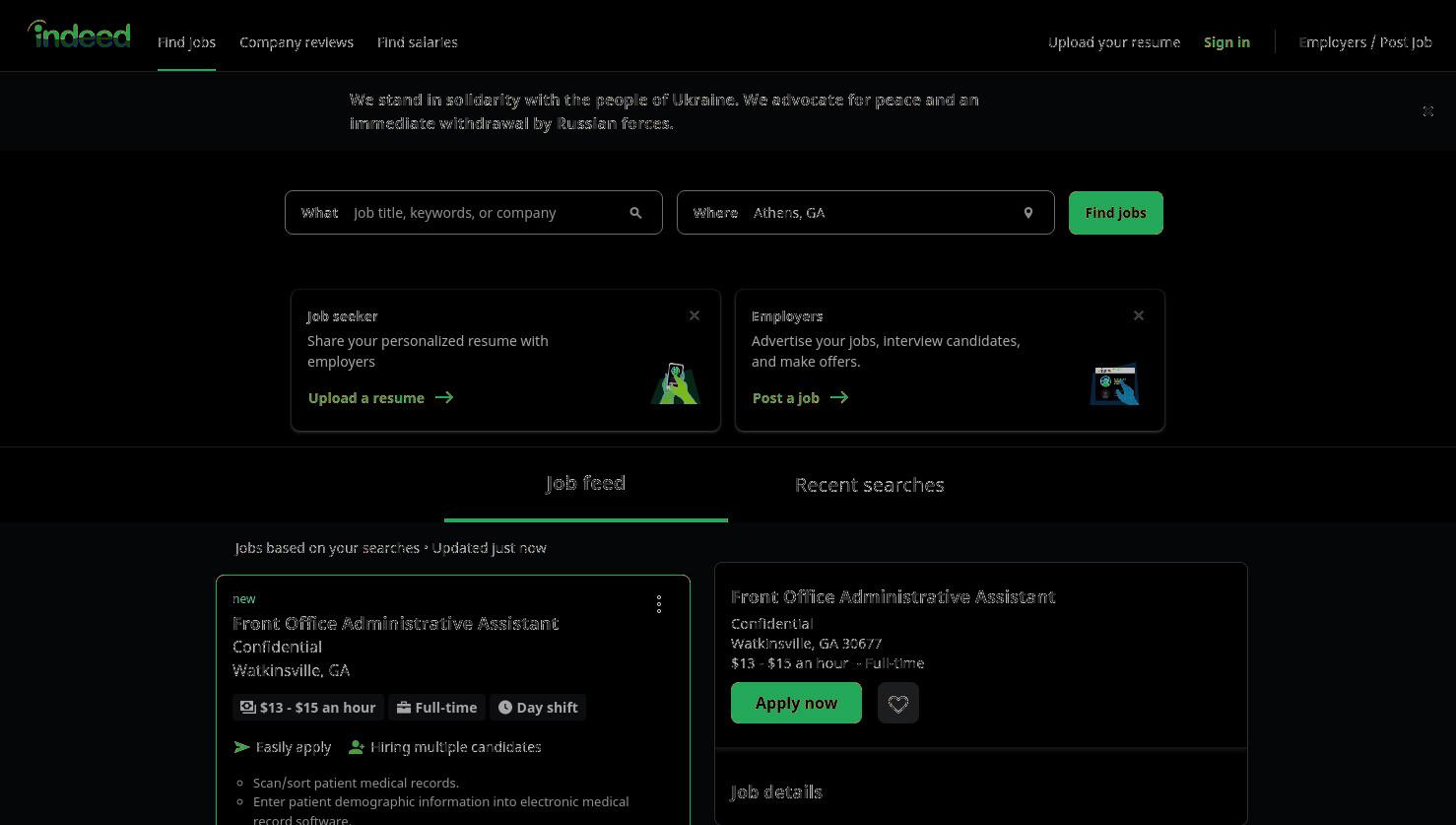Click the Apply now button
Viewport: 1456px width, 825px height.
796,703
